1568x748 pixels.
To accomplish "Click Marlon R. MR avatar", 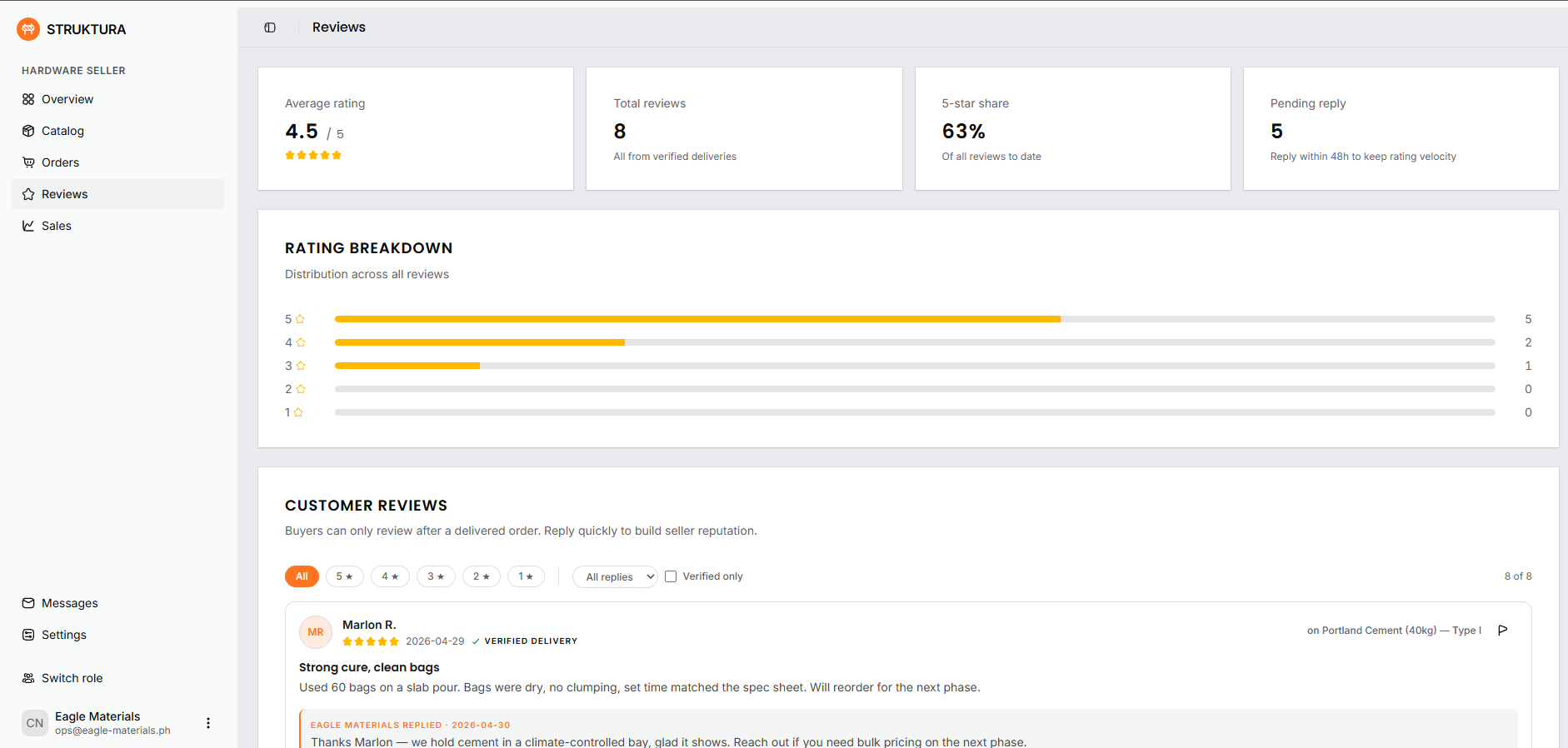I will 316,632.
